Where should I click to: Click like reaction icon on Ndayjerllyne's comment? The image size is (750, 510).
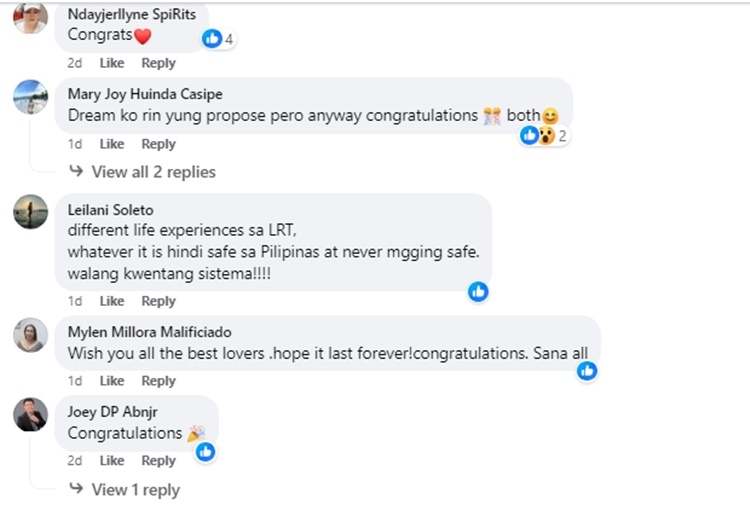(212, 38)
